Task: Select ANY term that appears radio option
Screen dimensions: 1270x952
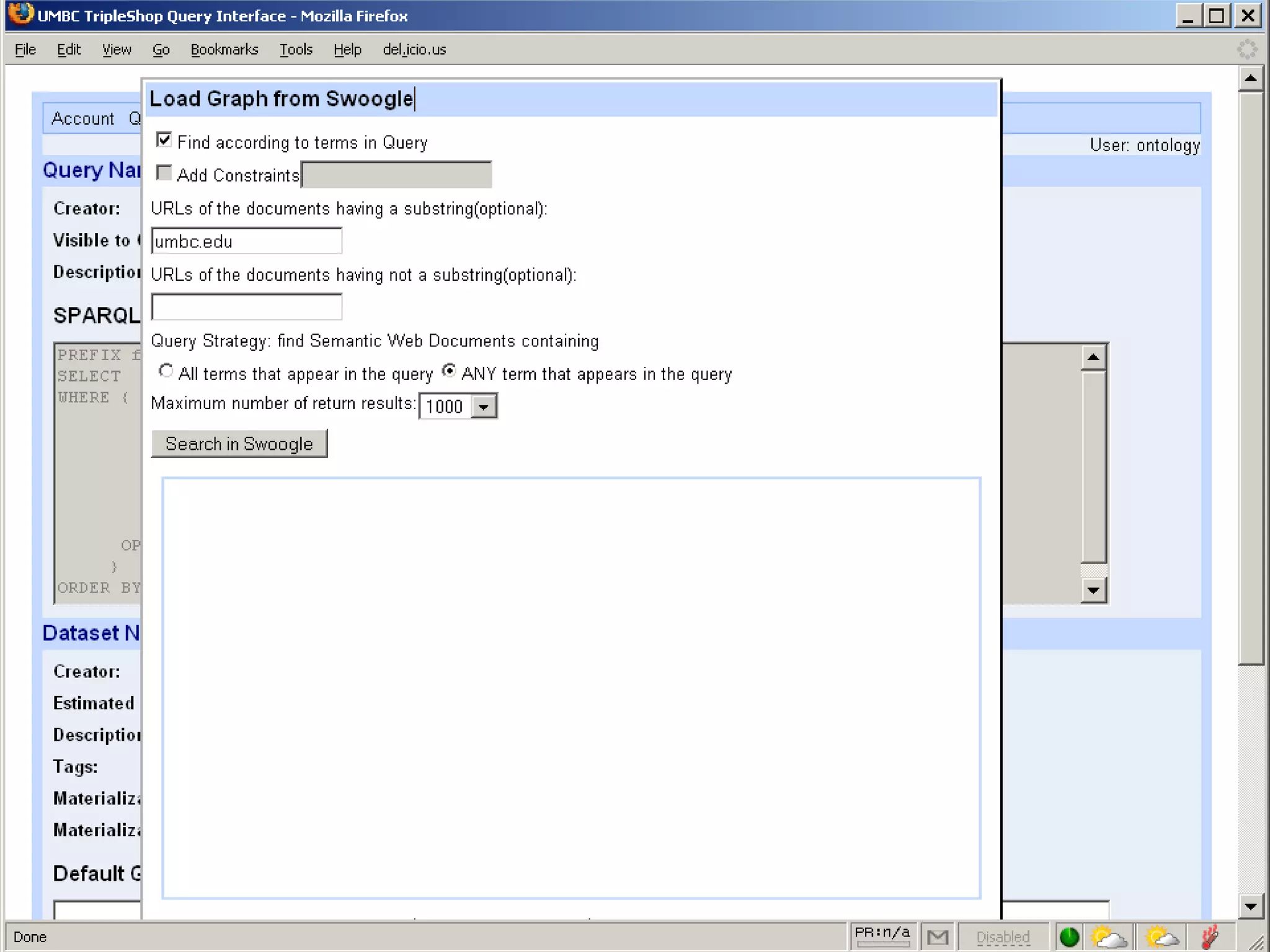Action: coord(449,371)
